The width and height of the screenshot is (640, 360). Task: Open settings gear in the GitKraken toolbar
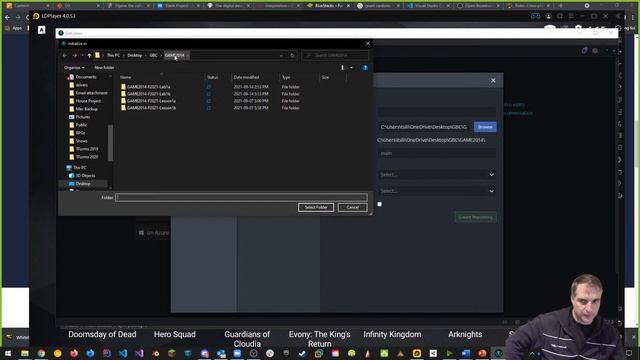596,51
